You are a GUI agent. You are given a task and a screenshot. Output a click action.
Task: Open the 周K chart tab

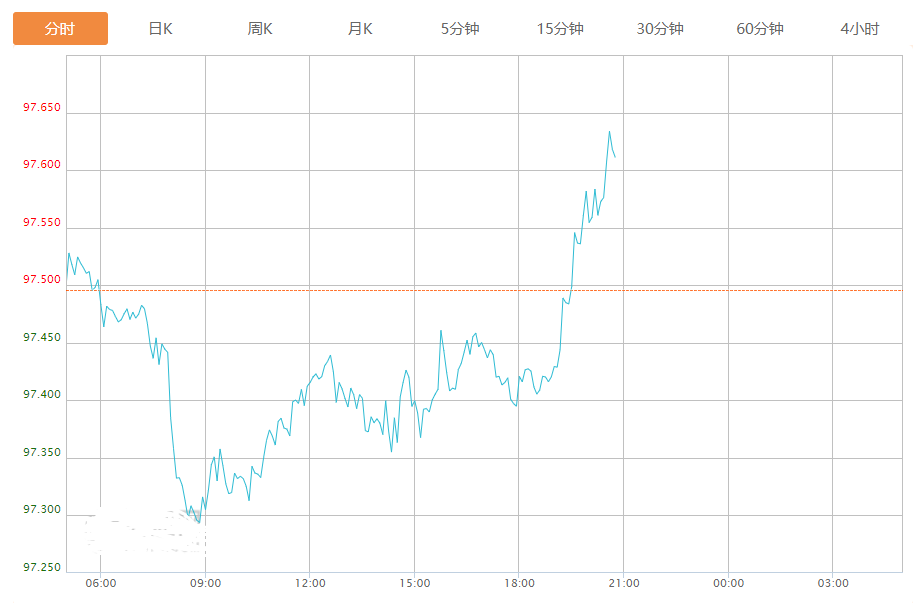(x=260, y=29)
